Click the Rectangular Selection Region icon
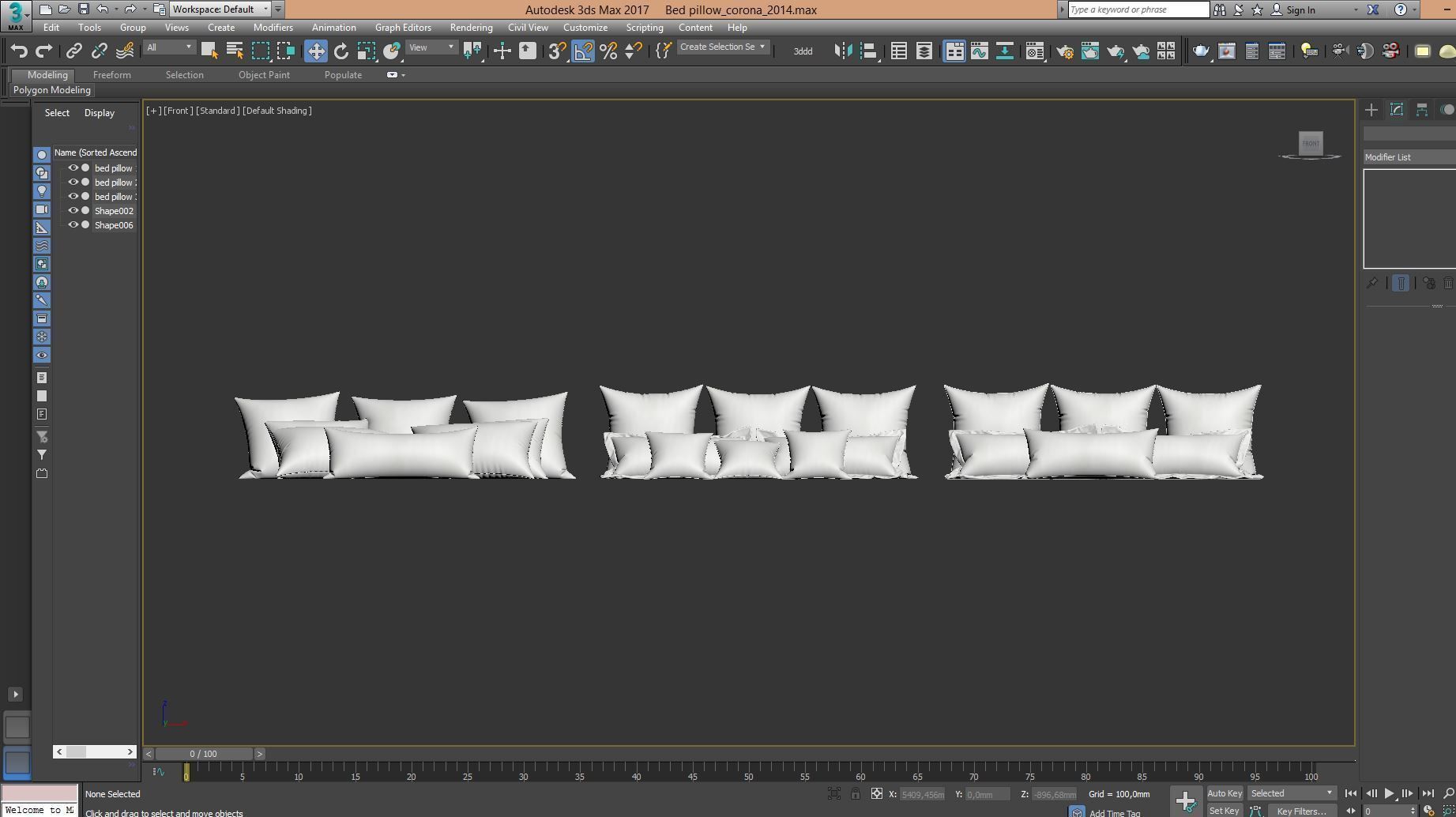Screen dimensions: 1456x817 pos(260,51)
